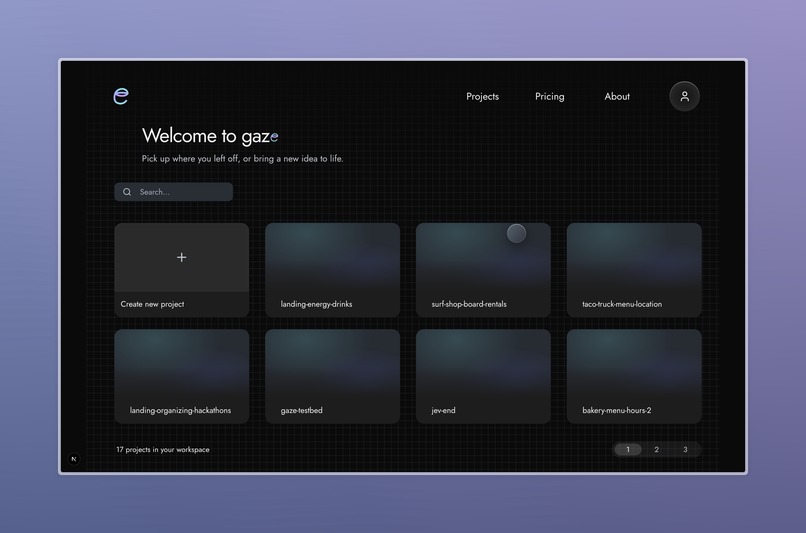806x533 pixels.
Task: Go to pagination page 2
Action: click(x=656, y=449)
